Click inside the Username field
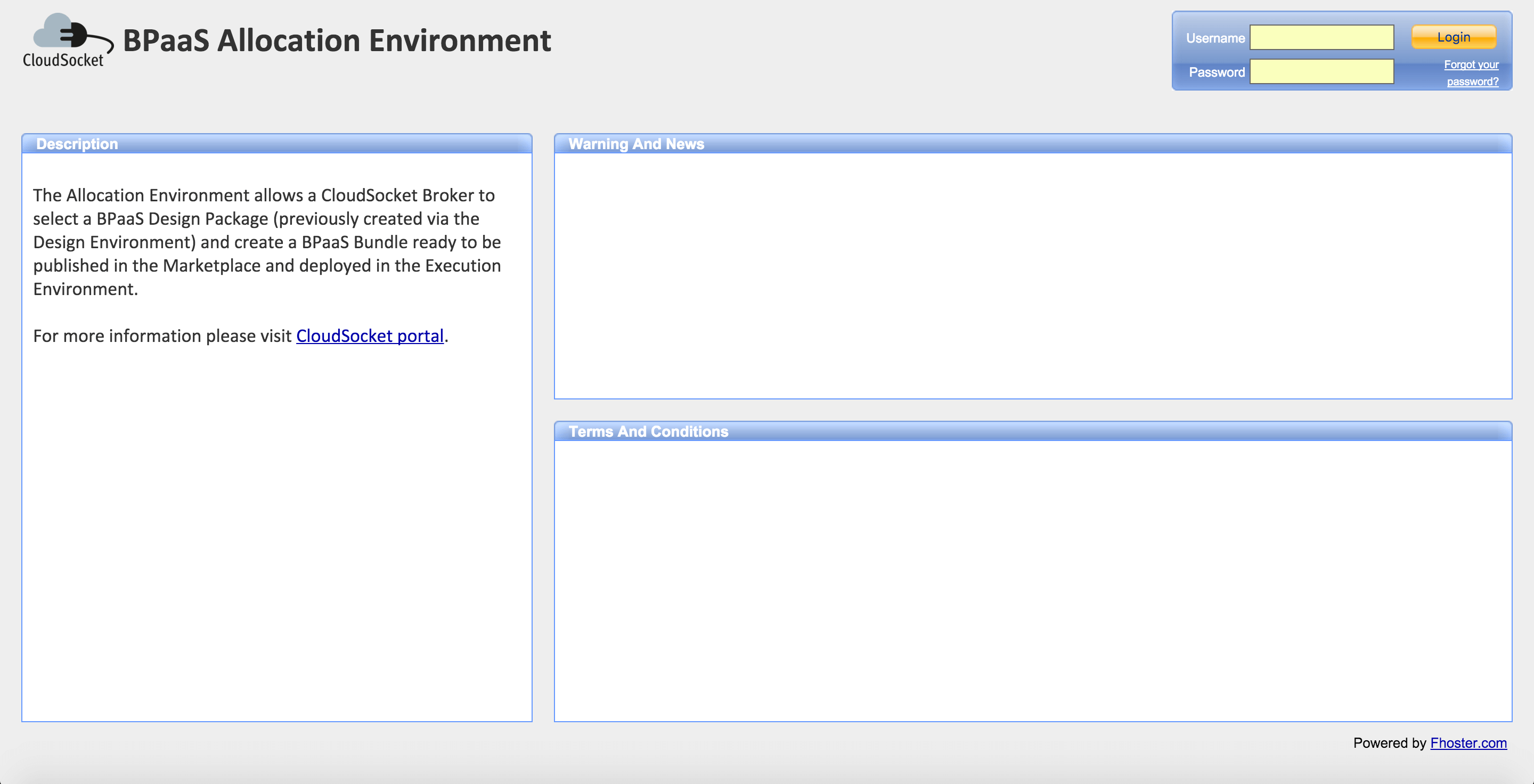This screenshot has width=1534, height=784. coord(1321,37)
